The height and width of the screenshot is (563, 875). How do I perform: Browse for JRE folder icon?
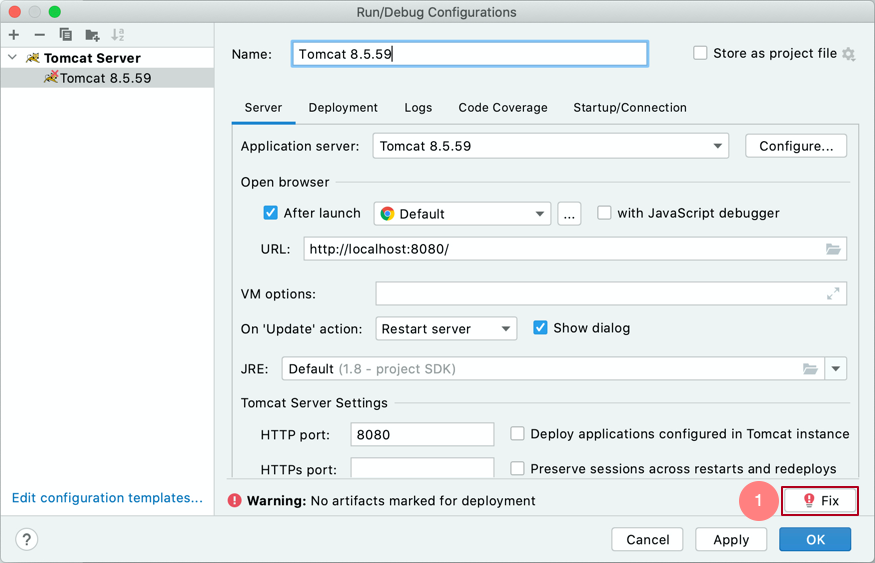pyautogui.click(x=810, y=369)
